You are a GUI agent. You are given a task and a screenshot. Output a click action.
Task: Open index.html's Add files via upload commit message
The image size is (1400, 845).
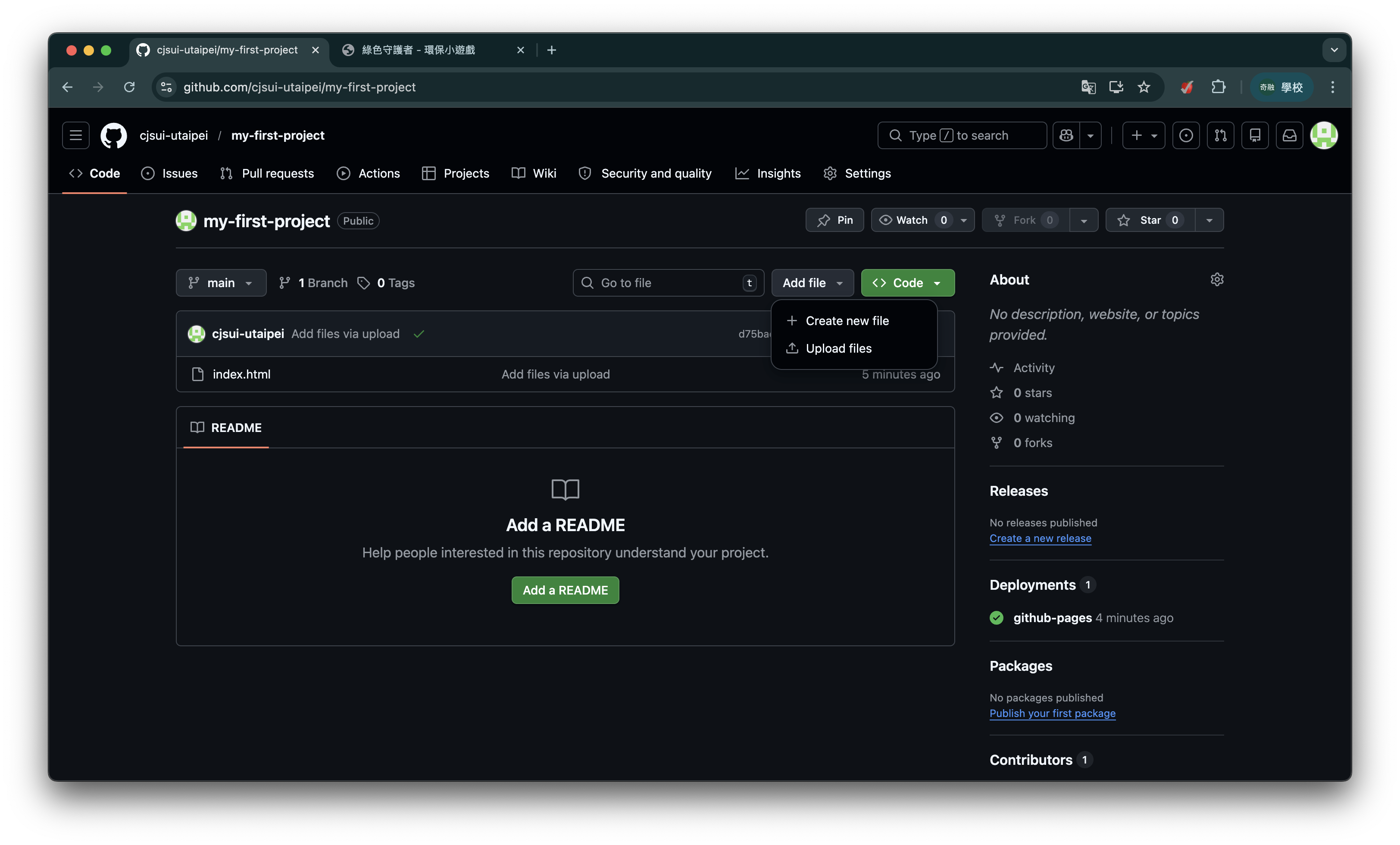(x=555, y=374)
